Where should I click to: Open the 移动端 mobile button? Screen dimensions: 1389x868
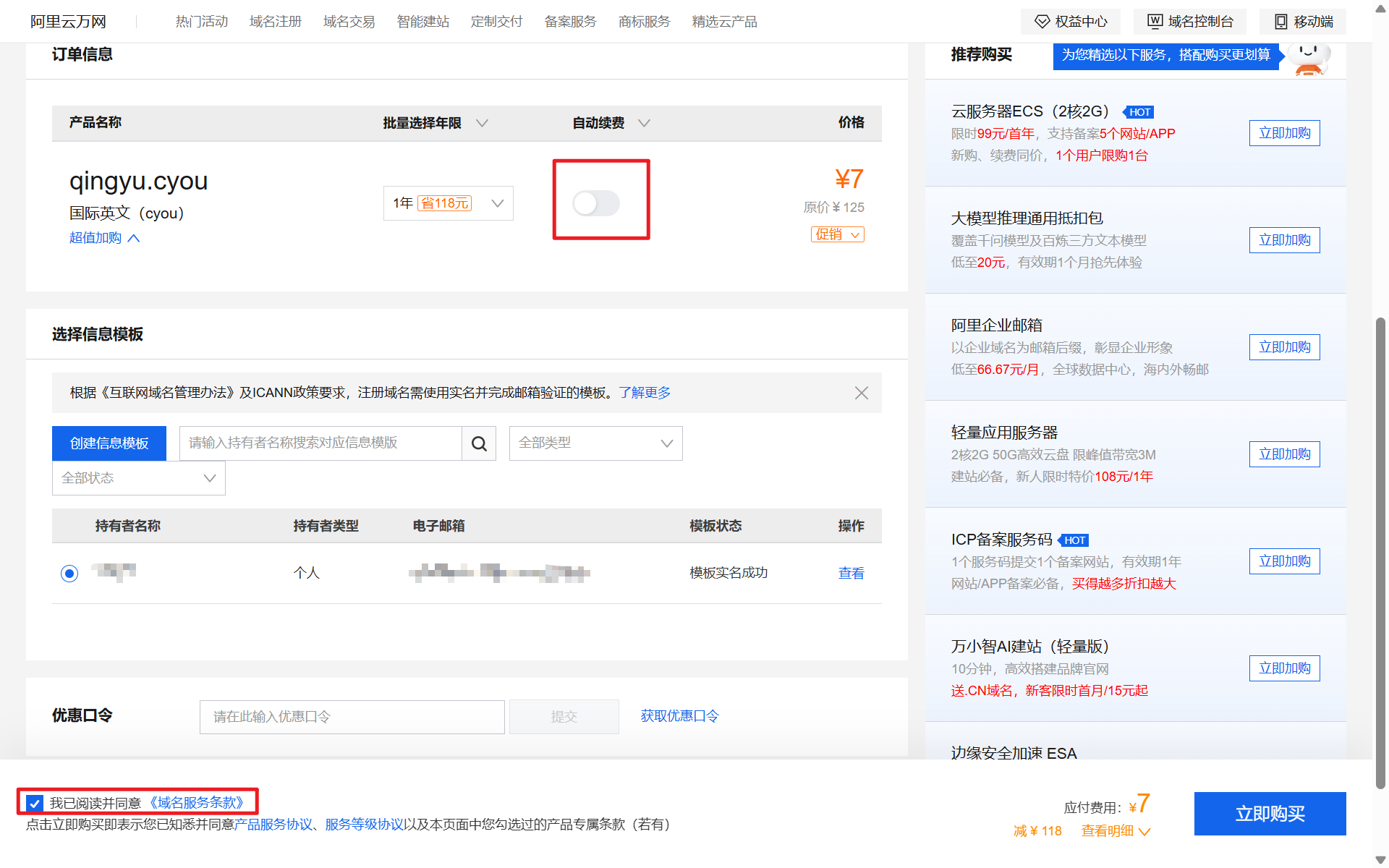pos(1302,22)
